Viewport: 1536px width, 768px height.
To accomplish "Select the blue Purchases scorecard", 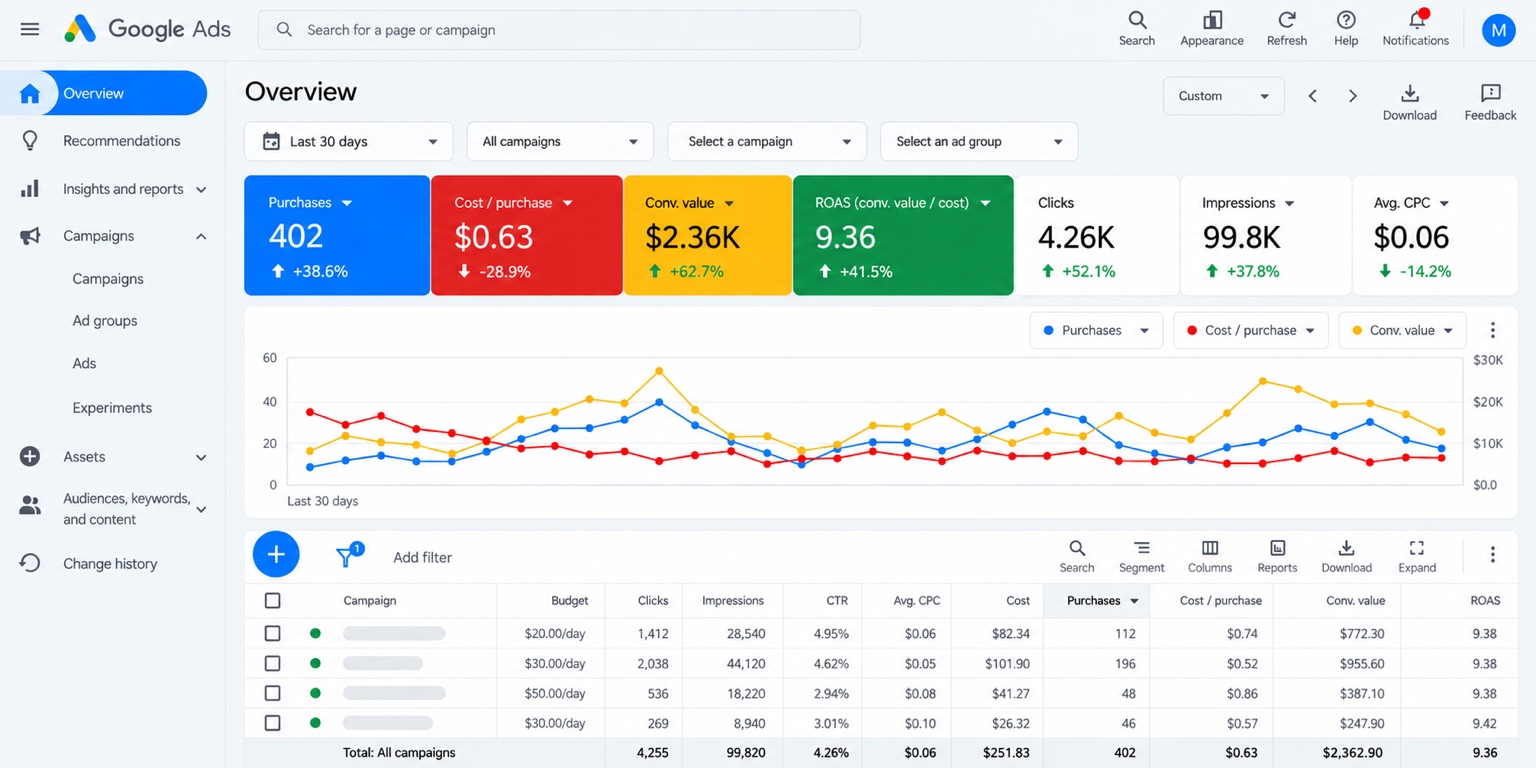I will 337,236.
